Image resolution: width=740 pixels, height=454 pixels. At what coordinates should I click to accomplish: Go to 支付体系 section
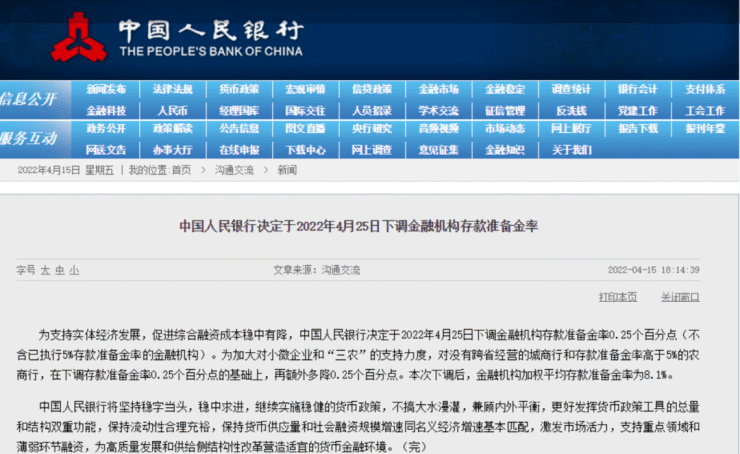click(x=705, y=89)
